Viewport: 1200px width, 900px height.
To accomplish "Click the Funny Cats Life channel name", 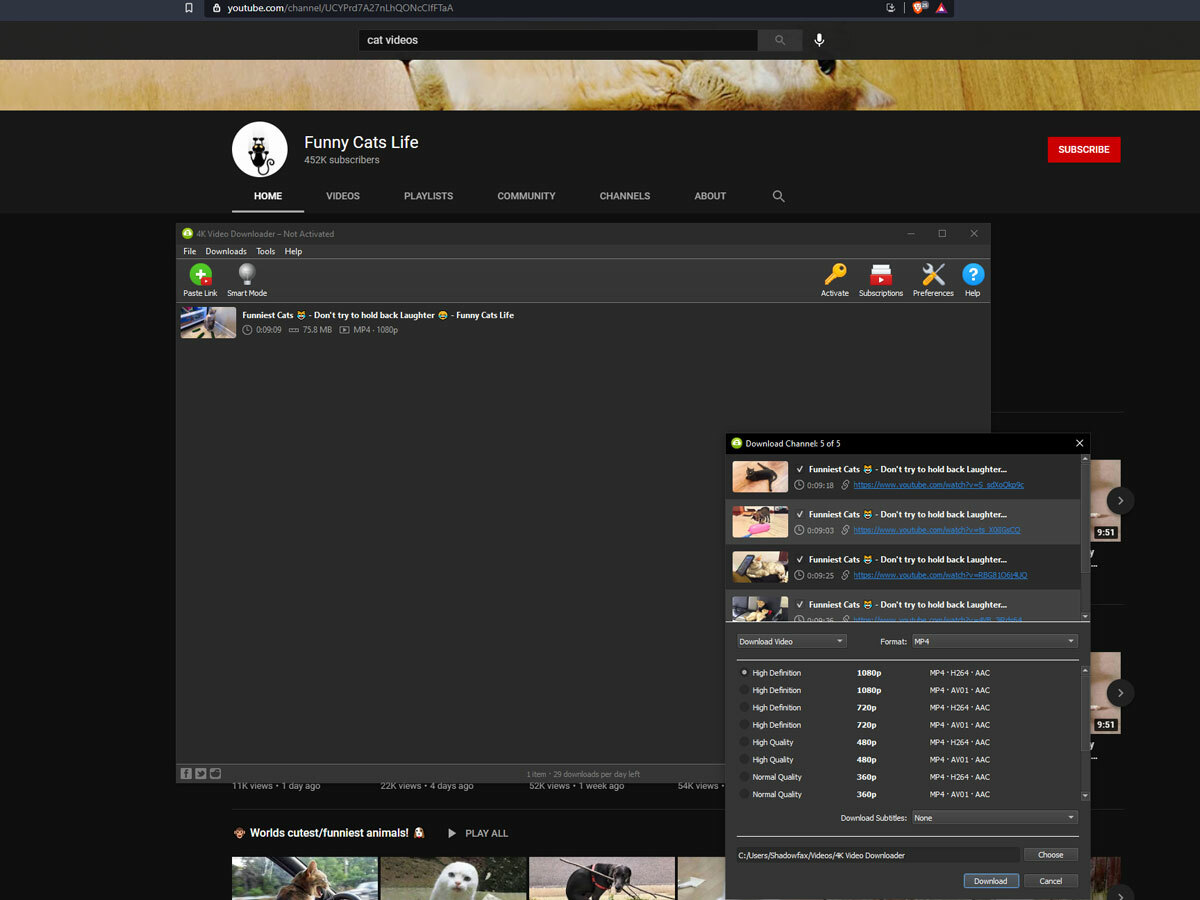I will coord(361,142).
